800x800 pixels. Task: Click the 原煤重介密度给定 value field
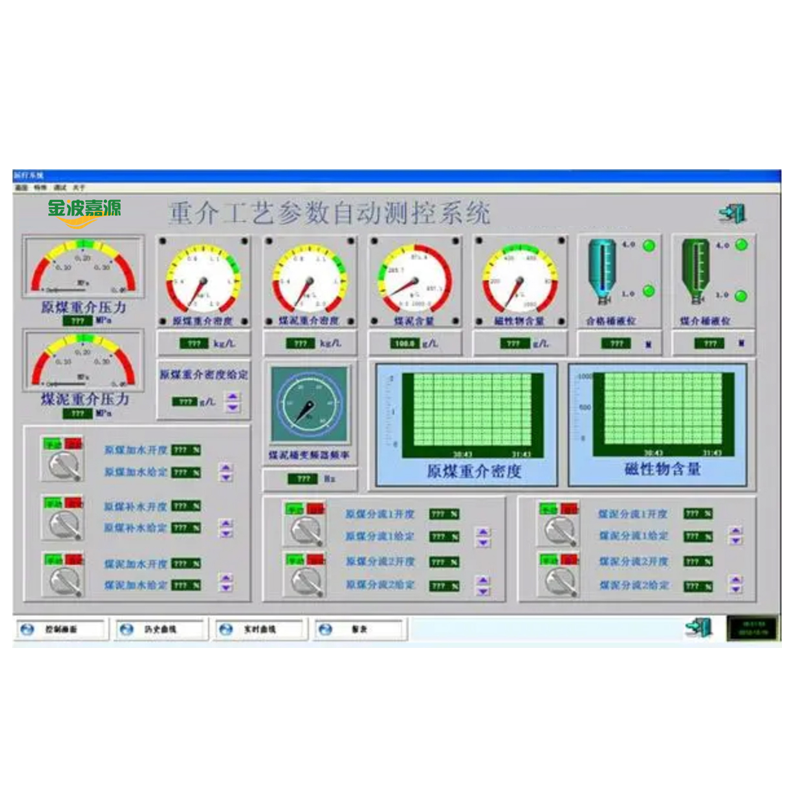click(184, 401)
